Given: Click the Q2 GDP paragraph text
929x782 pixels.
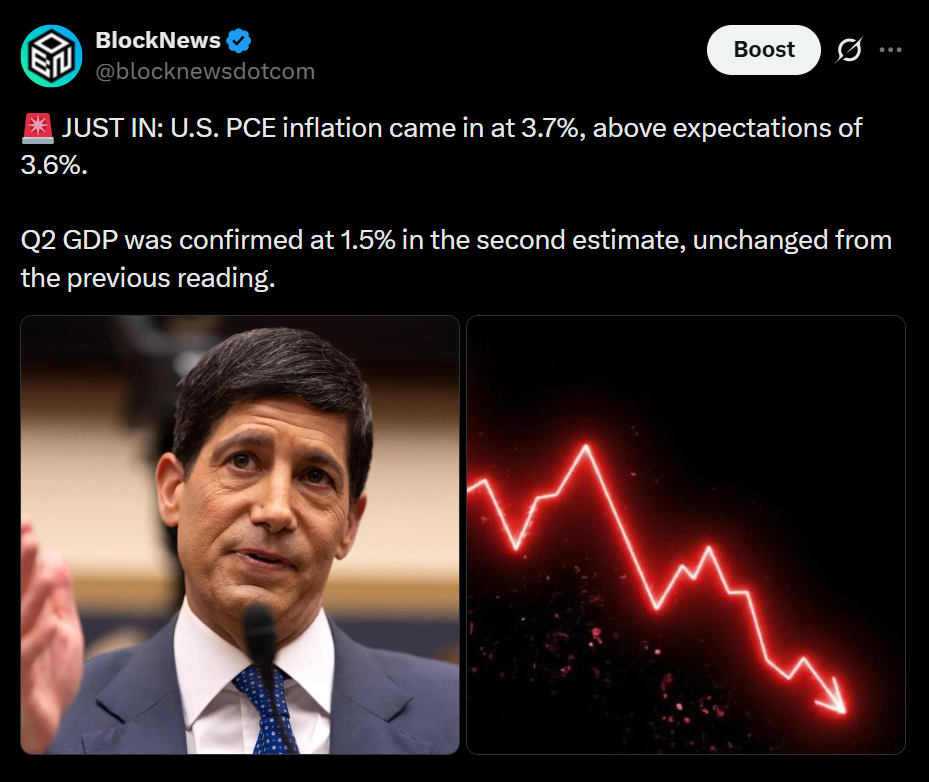Looking at the screenshot, I should [x=456, y=259].
